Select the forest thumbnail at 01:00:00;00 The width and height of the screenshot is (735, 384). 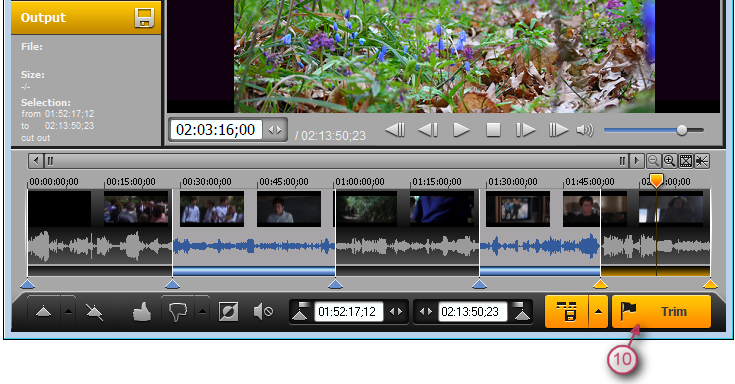(x=365, y=209)
